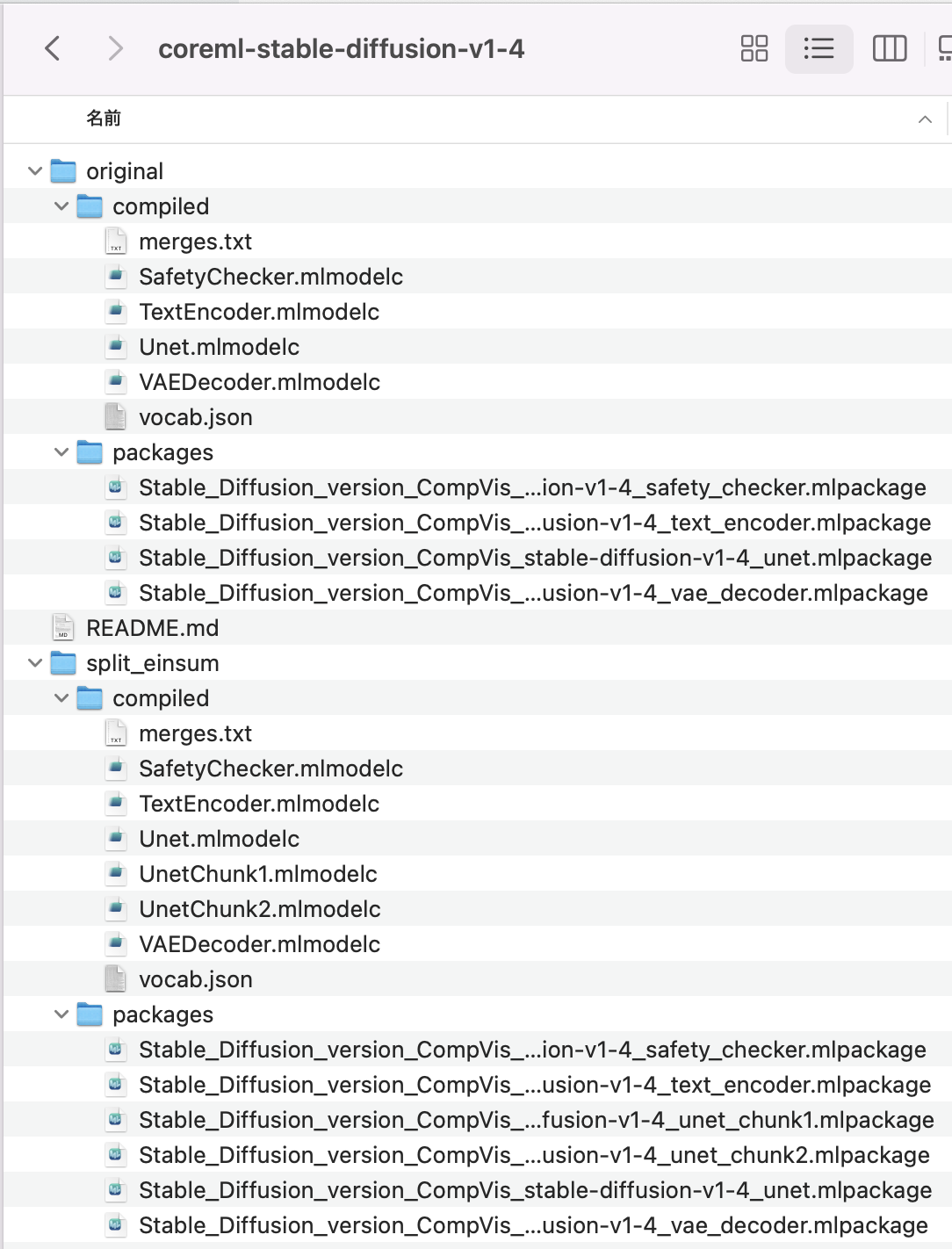Image resolution: width=952 pixels, height=1249 pixels.
Task: Select the unet_chunk2.mlpackage file name
Action: [x=534, y=1155]
